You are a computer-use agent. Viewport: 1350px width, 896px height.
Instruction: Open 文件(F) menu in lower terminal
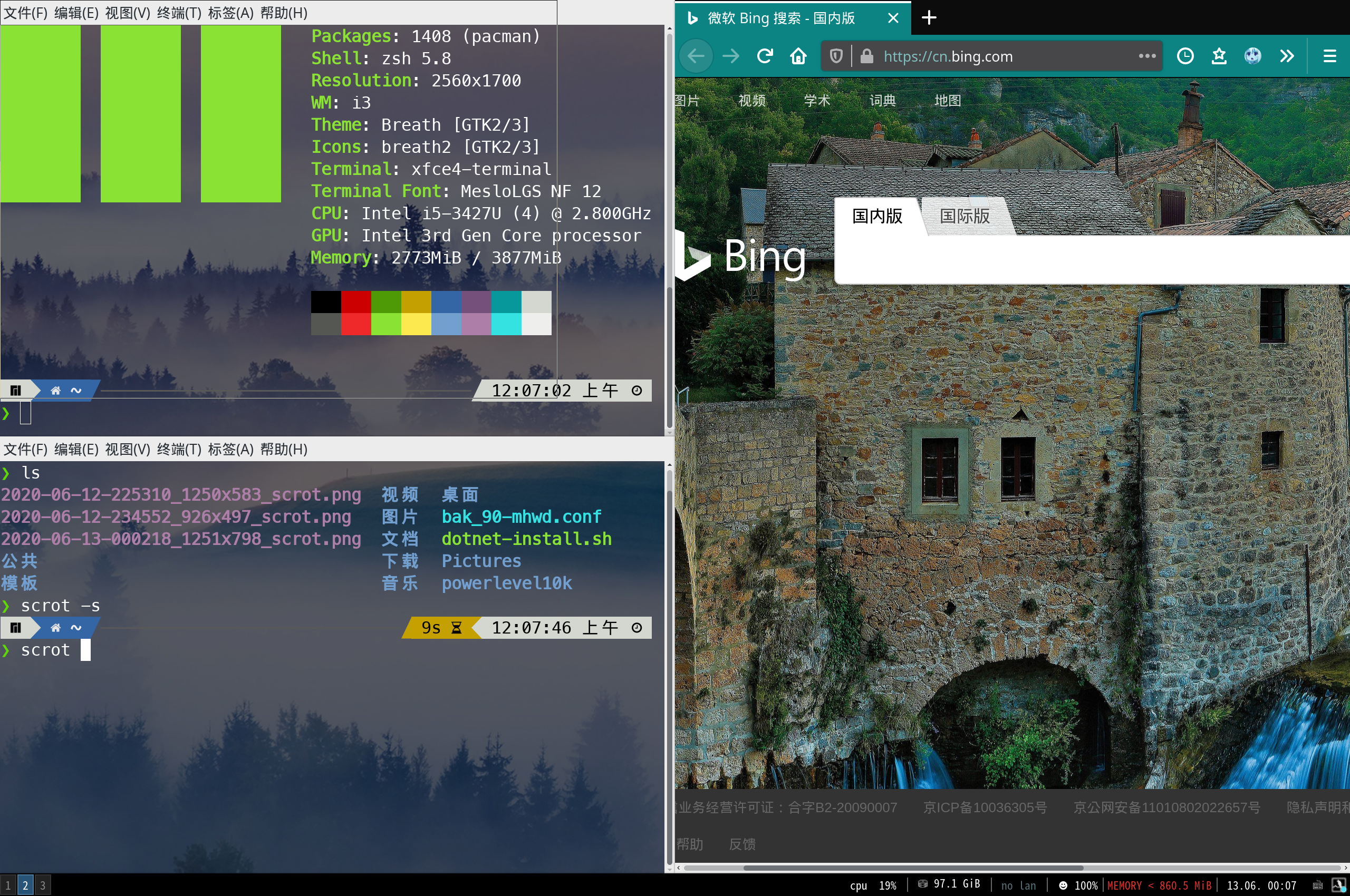[25, 449]
